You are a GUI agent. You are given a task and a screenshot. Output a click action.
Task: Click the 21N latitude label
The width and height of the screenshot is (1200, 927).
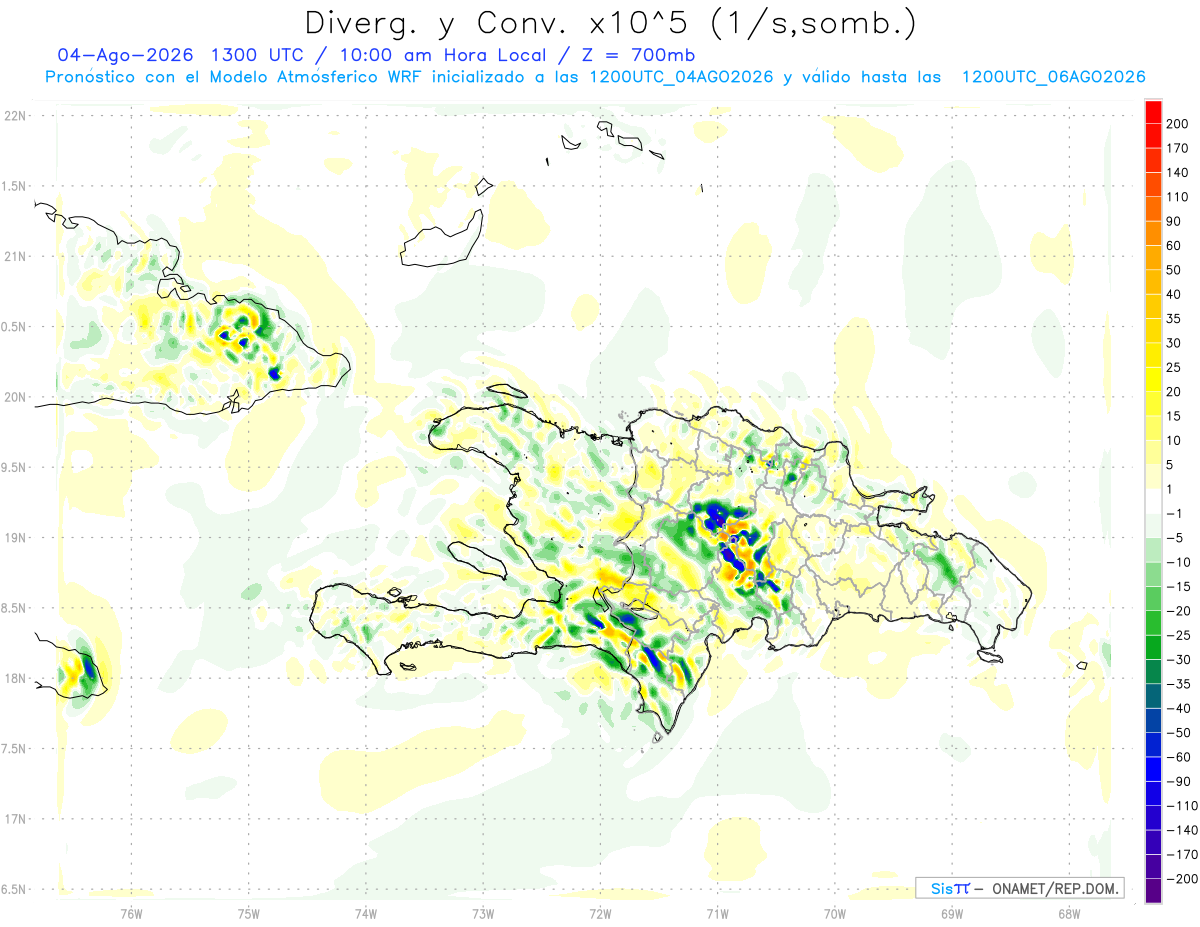click(14, 256)
